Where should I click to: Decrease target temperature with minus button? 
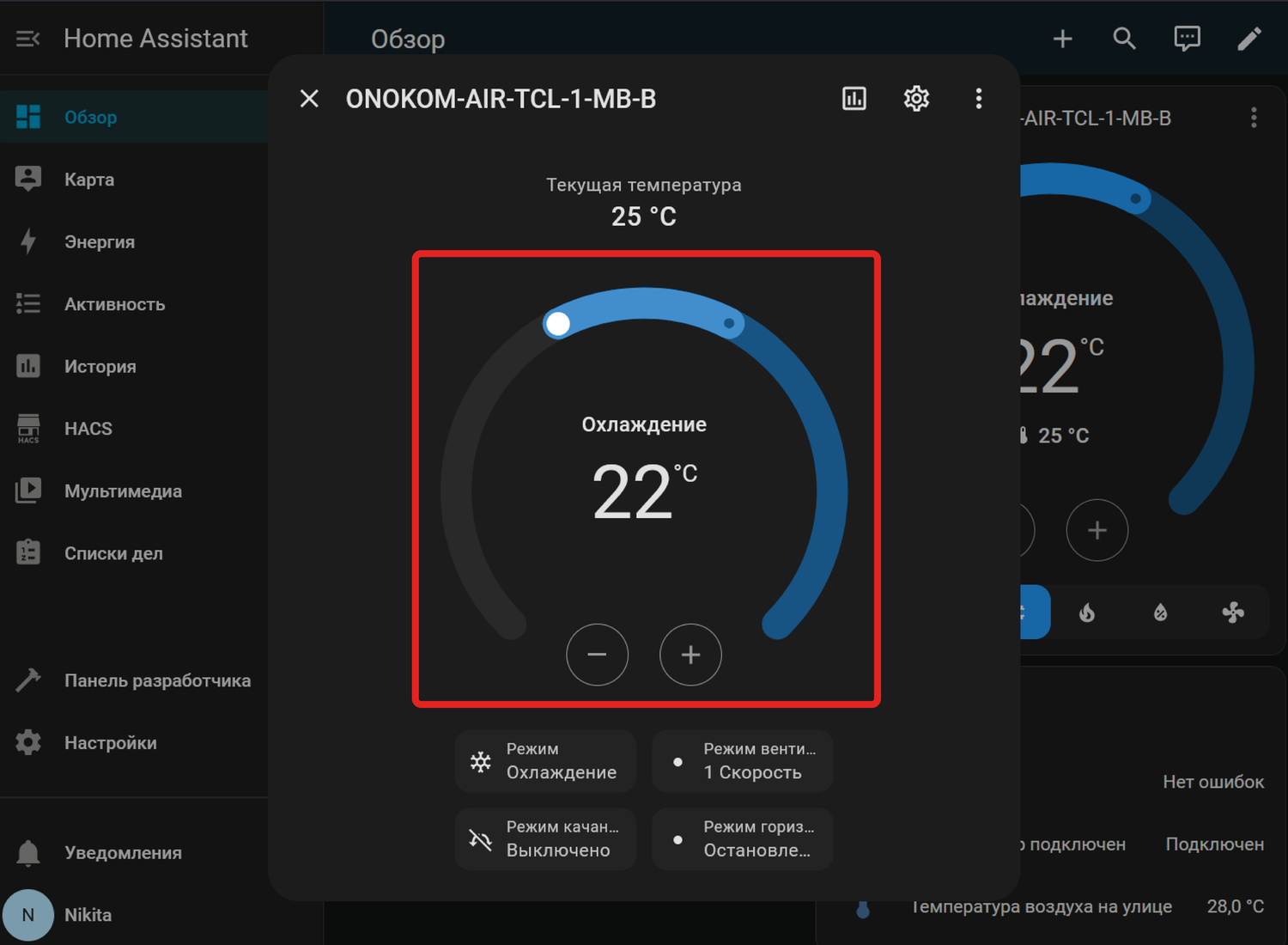pyautogui.click(x=597, y=655)
